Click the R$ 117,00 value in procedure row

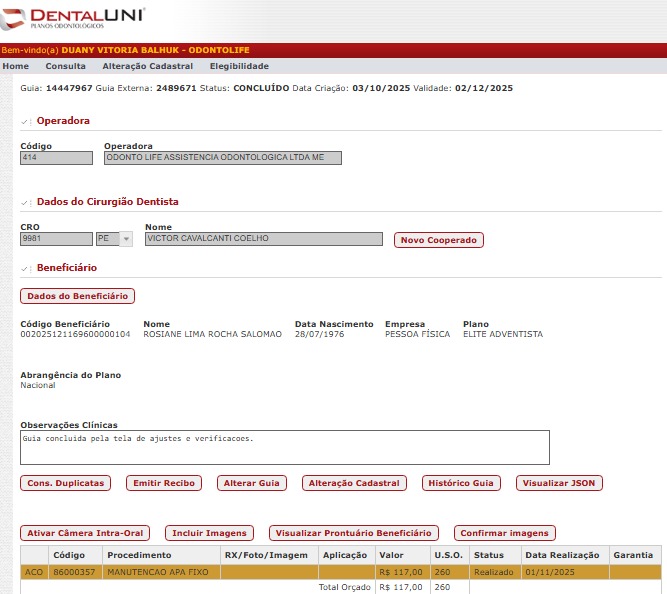pos(402,572)
